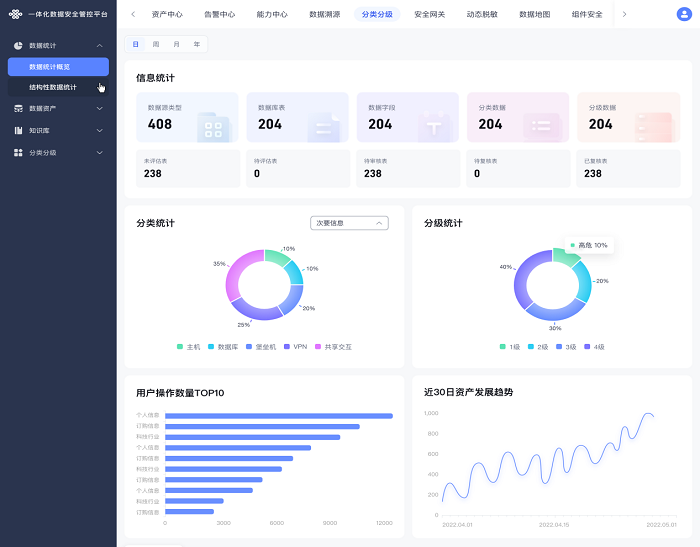The image size is (700, 547).
Task: Click the 数据统计 pie chart icon
Action: (18, 46)
